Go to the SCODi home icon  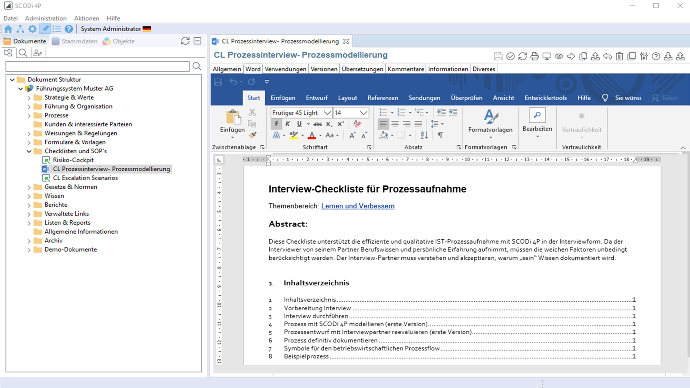coord(8,29)
